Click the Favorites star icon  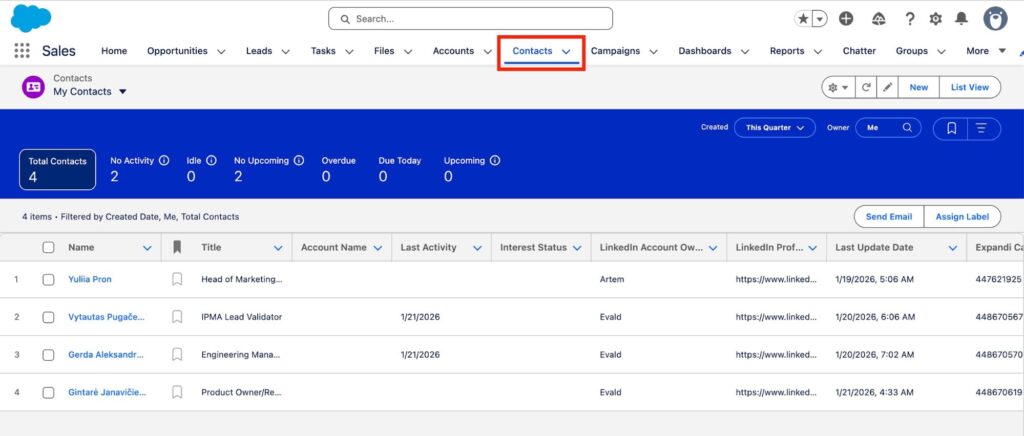point(804,19)
